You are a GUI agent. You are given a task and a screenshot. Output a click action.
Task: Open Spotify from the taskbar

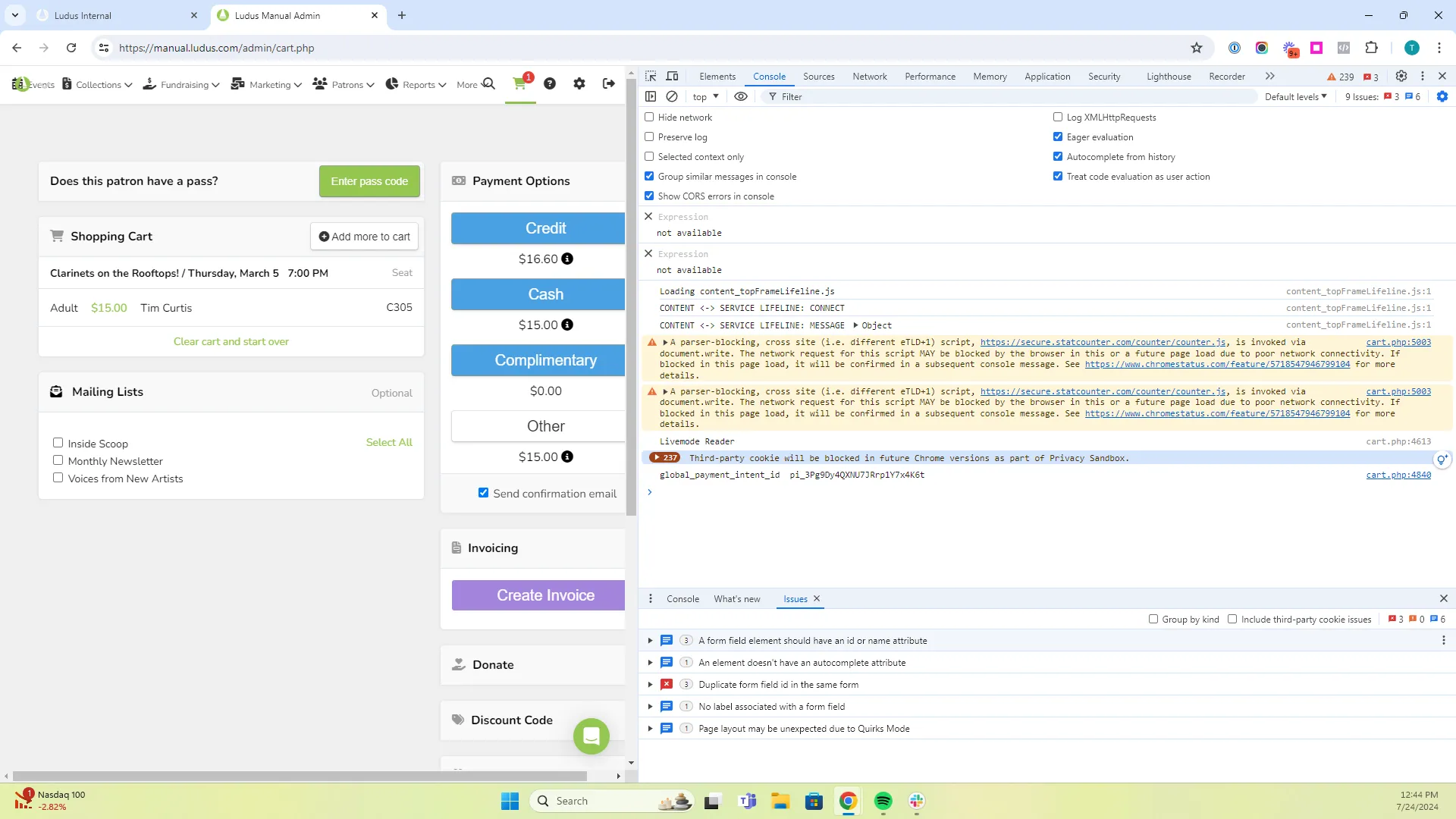[883, 801]
